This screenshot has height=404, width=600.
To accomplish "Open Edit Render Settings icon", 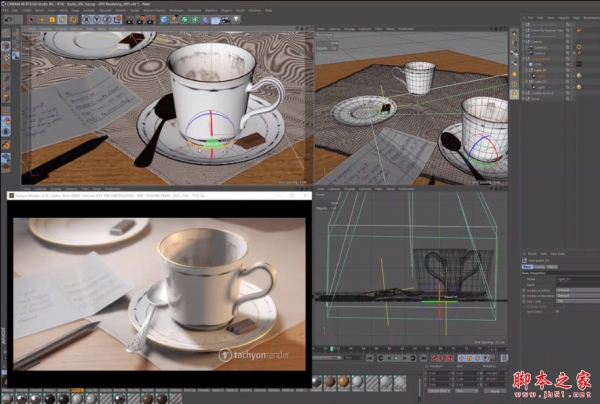I will coord(152,19).
